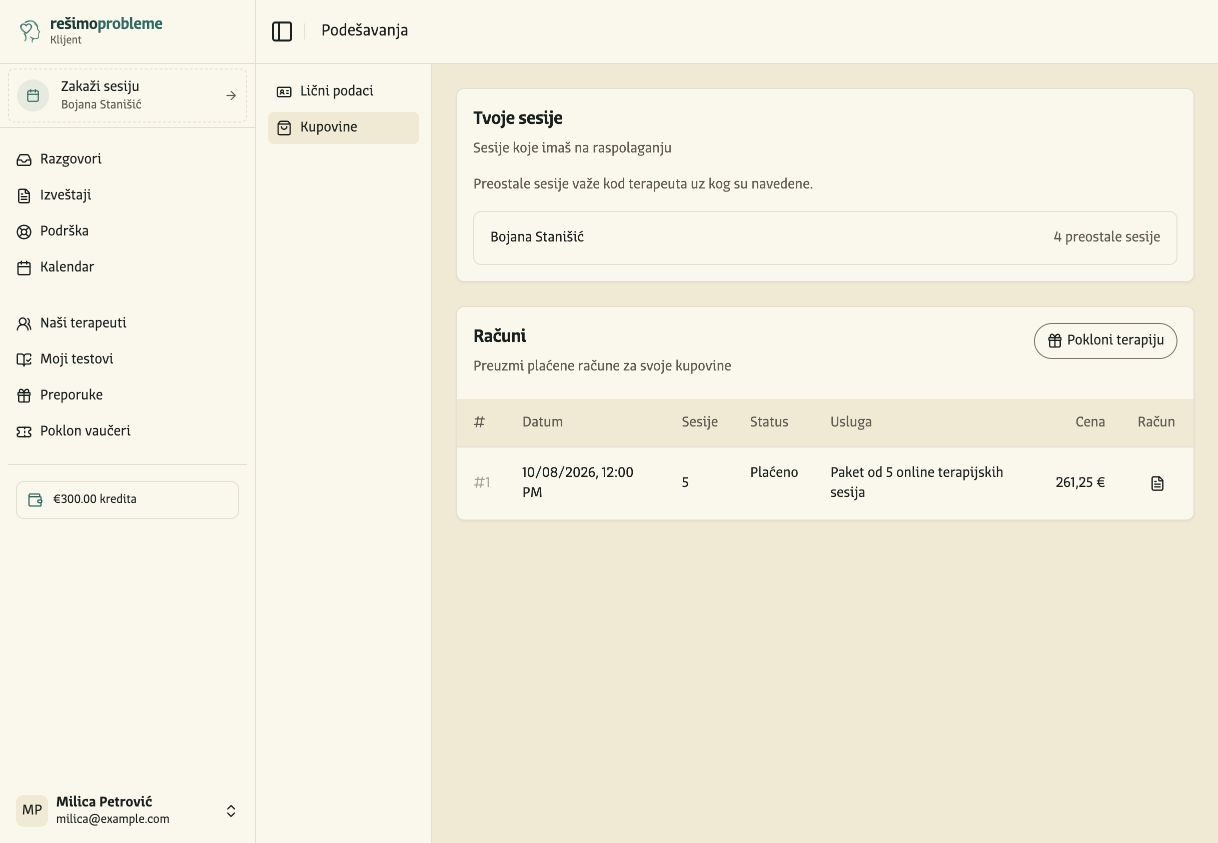
Task: Click the Izveštaji document icon
Action: coord(24,195)
